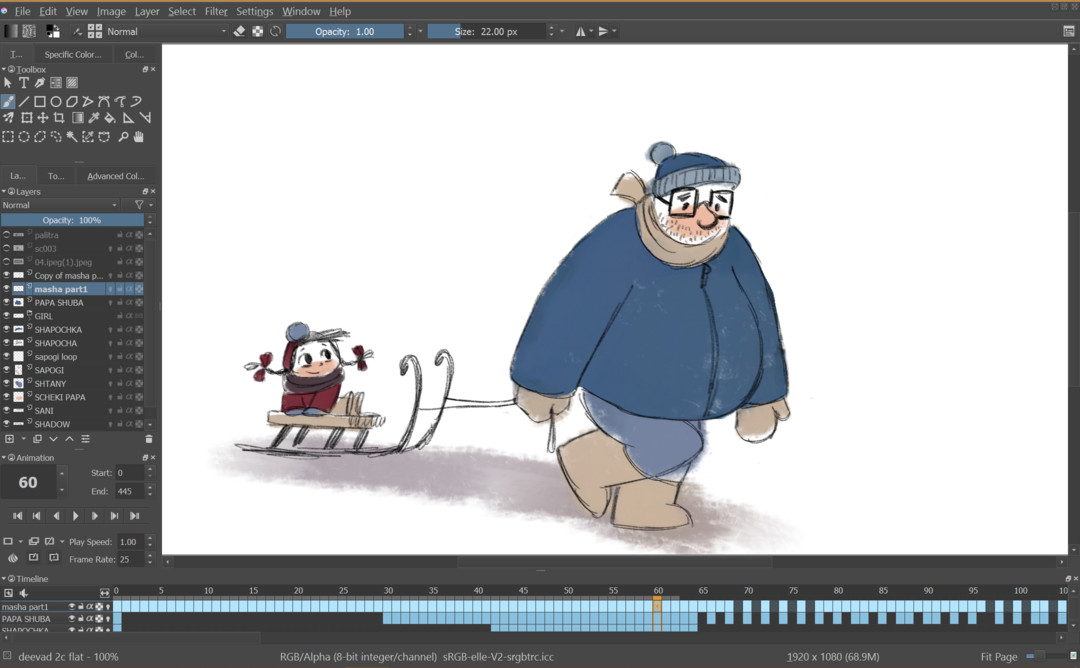1080x668 pixels.
Task: Select the Move tool
Action: [44, 117]
